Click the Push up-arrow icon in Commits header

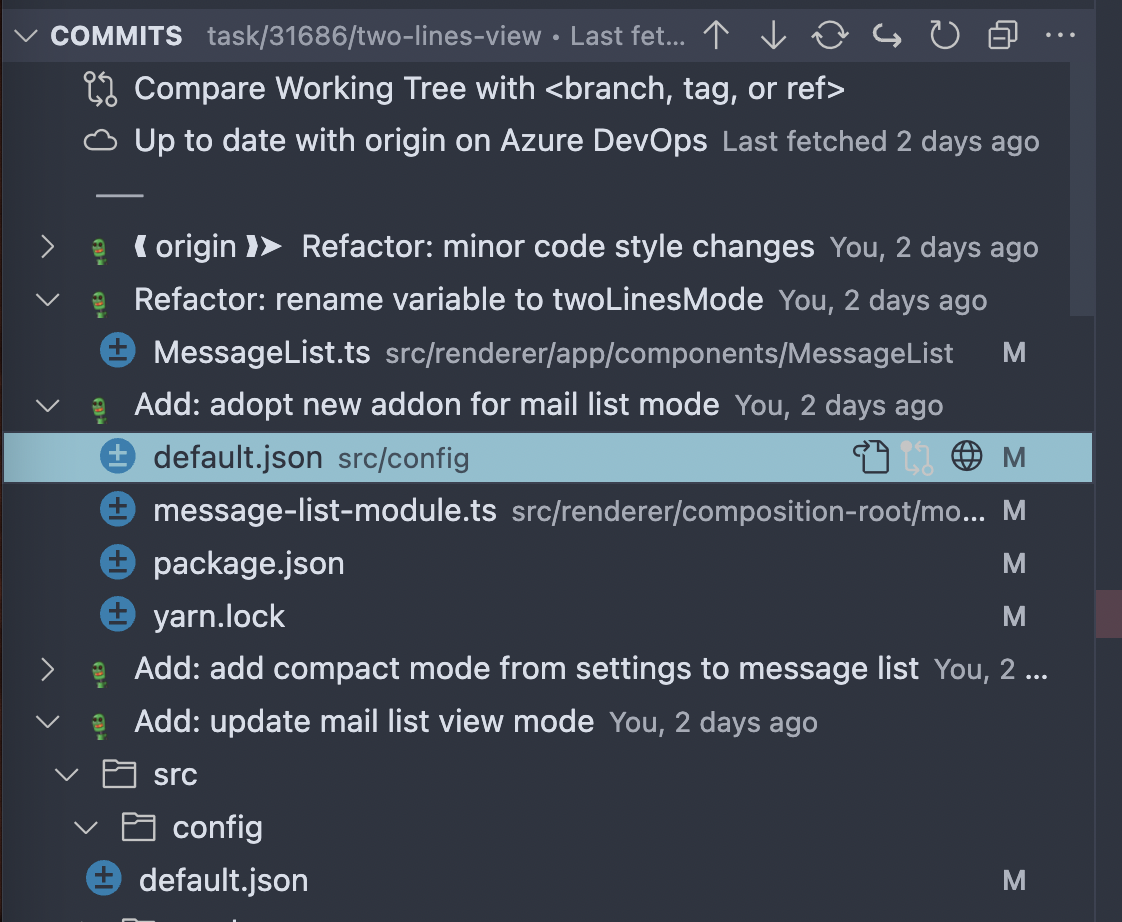point(716,35)
